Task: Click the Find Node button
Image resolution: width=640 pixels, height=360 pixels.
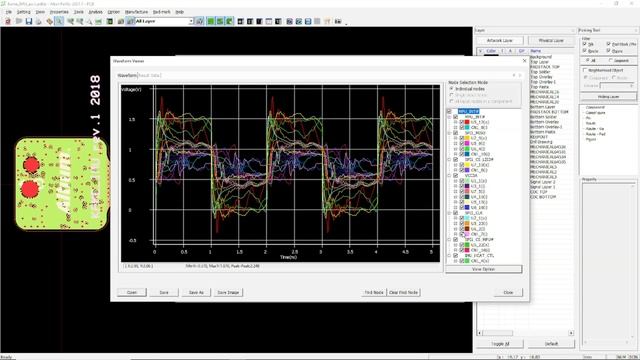Action: coord(374,292)
